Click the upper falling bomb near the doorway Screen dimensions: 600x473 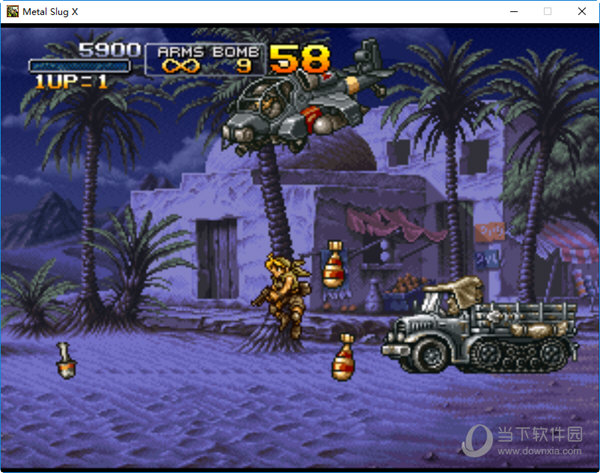(x=334, y=265)
